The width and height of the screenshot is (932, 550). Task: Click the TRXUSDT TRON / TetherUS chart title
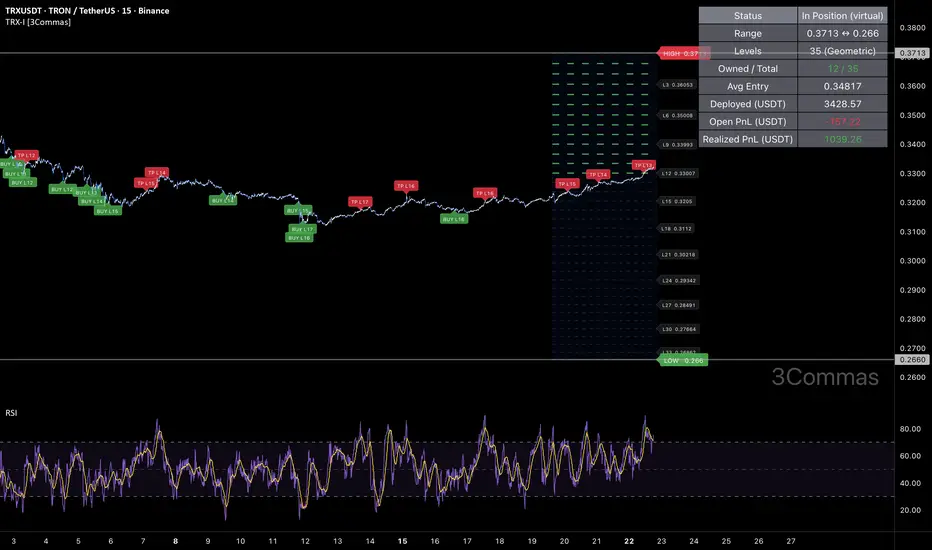[87, 11]
